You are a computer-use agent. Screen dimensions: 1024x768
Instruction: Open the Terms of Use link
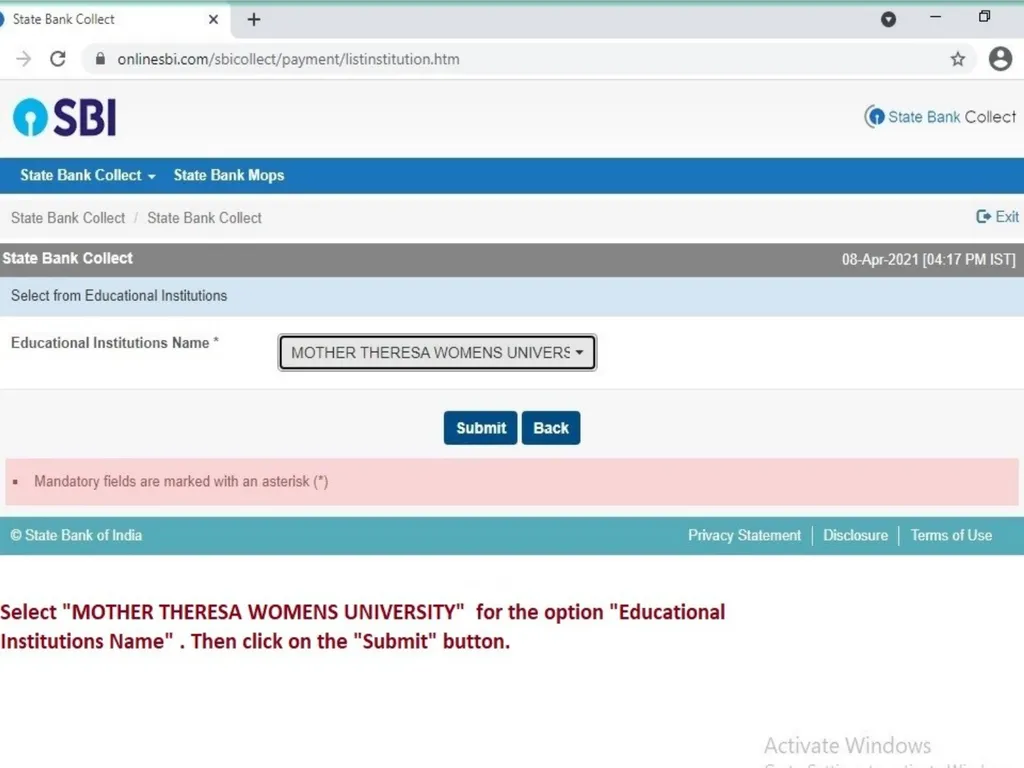point(951,536)
